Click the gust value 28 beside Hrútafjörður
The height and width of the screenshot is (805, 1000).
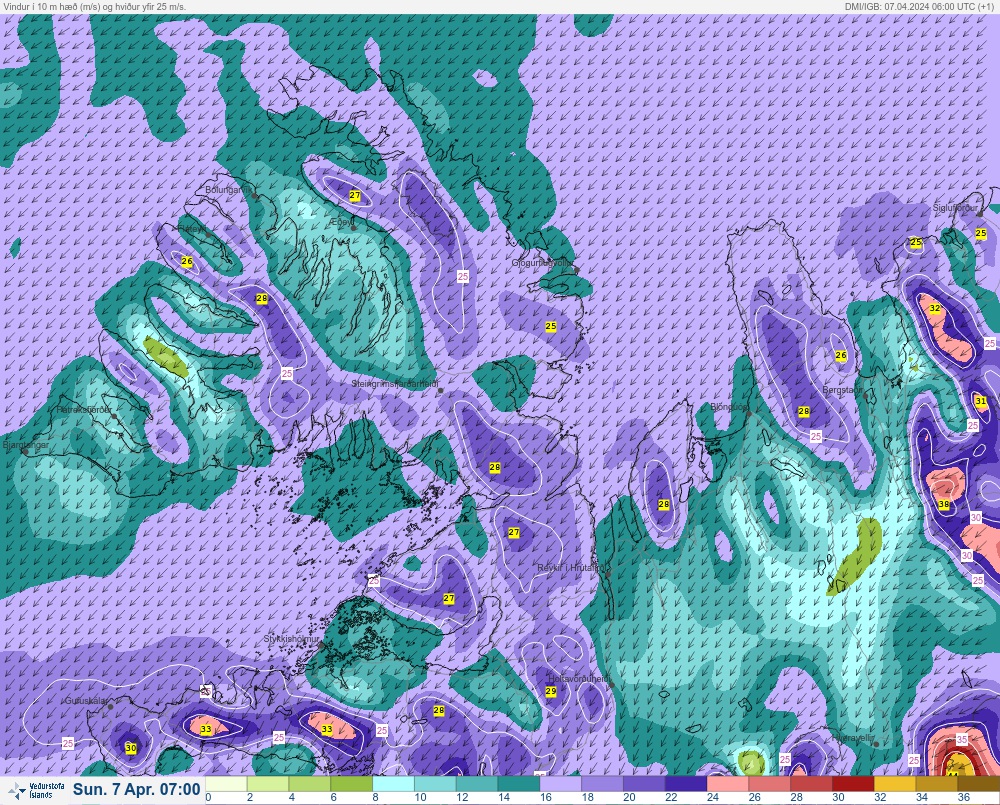pyautogui.click(x=664, y=504)
